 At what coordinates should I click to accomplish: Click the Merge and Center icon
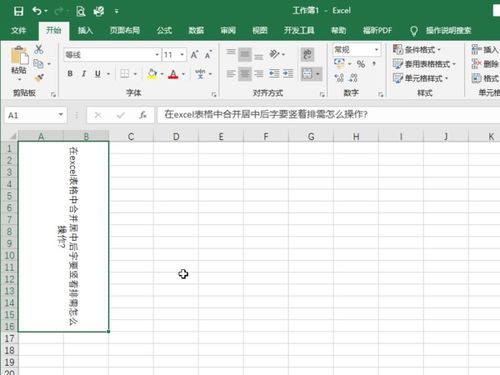(x=307, y=74)
